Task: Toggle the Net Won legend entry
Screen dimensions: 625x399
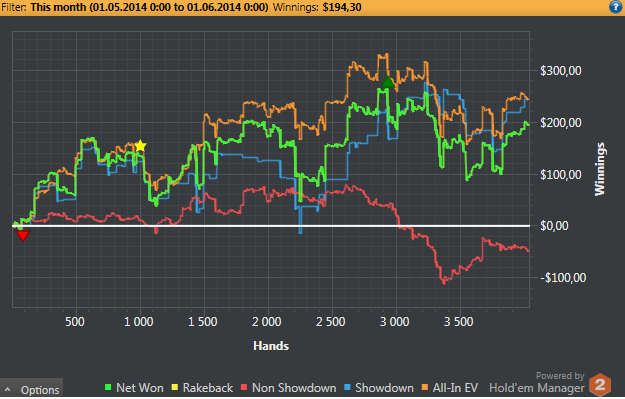Action: pyautogui.click(x=134, y=388)
